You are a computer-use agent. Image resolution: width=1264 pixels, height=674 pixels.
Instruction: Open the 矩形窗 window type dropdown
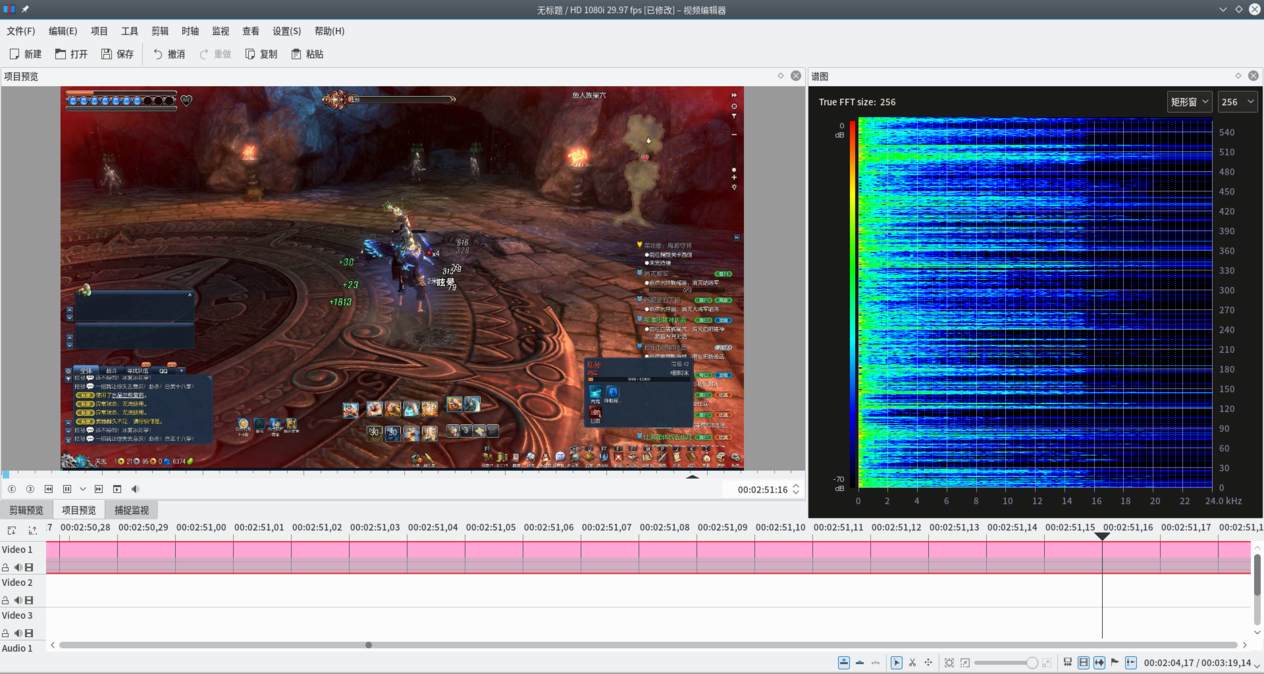pyautogui.click(x=1189, y=101)
